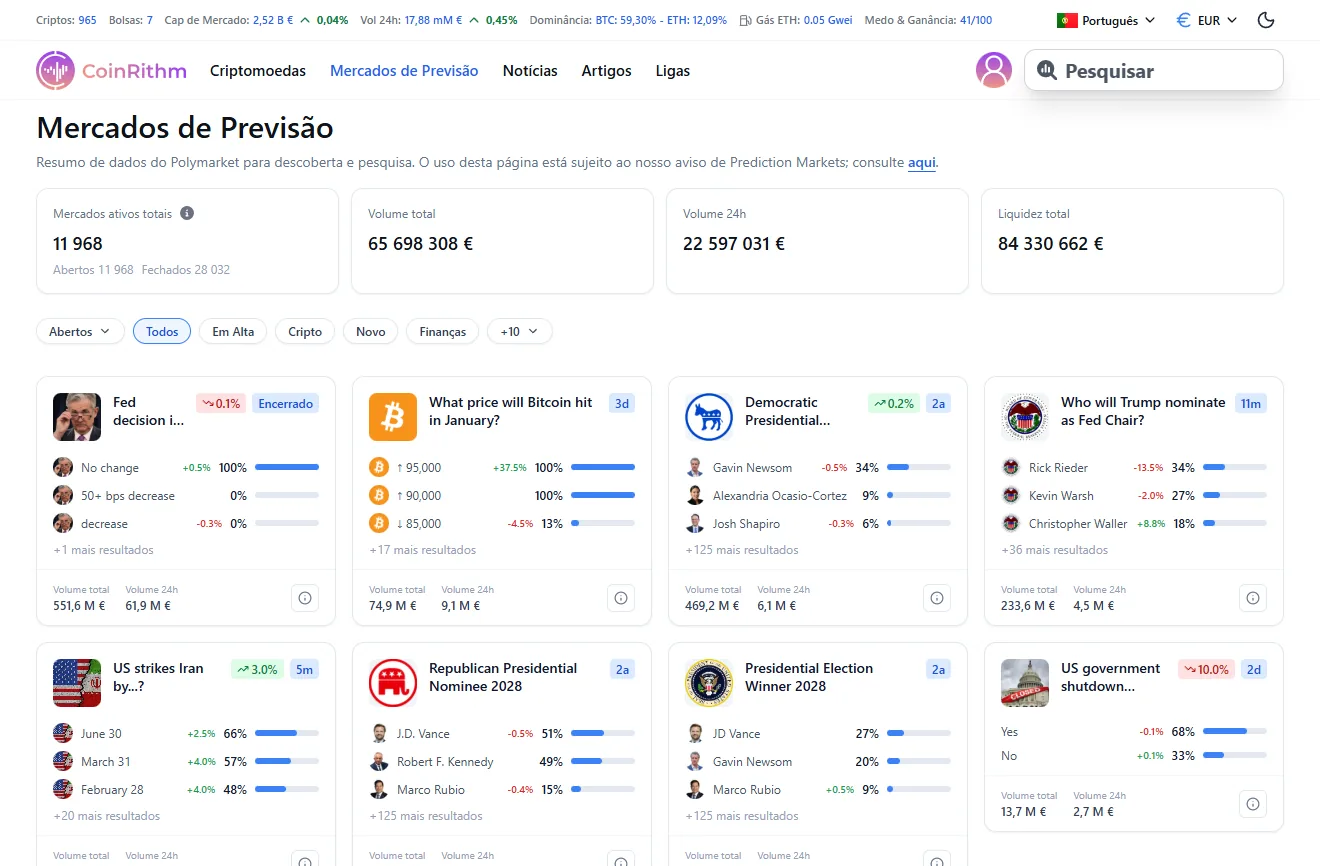Open the info icon on the Bitcoin price card
This screenshot has height=866, width=1320.
click(x=621, y=597)
